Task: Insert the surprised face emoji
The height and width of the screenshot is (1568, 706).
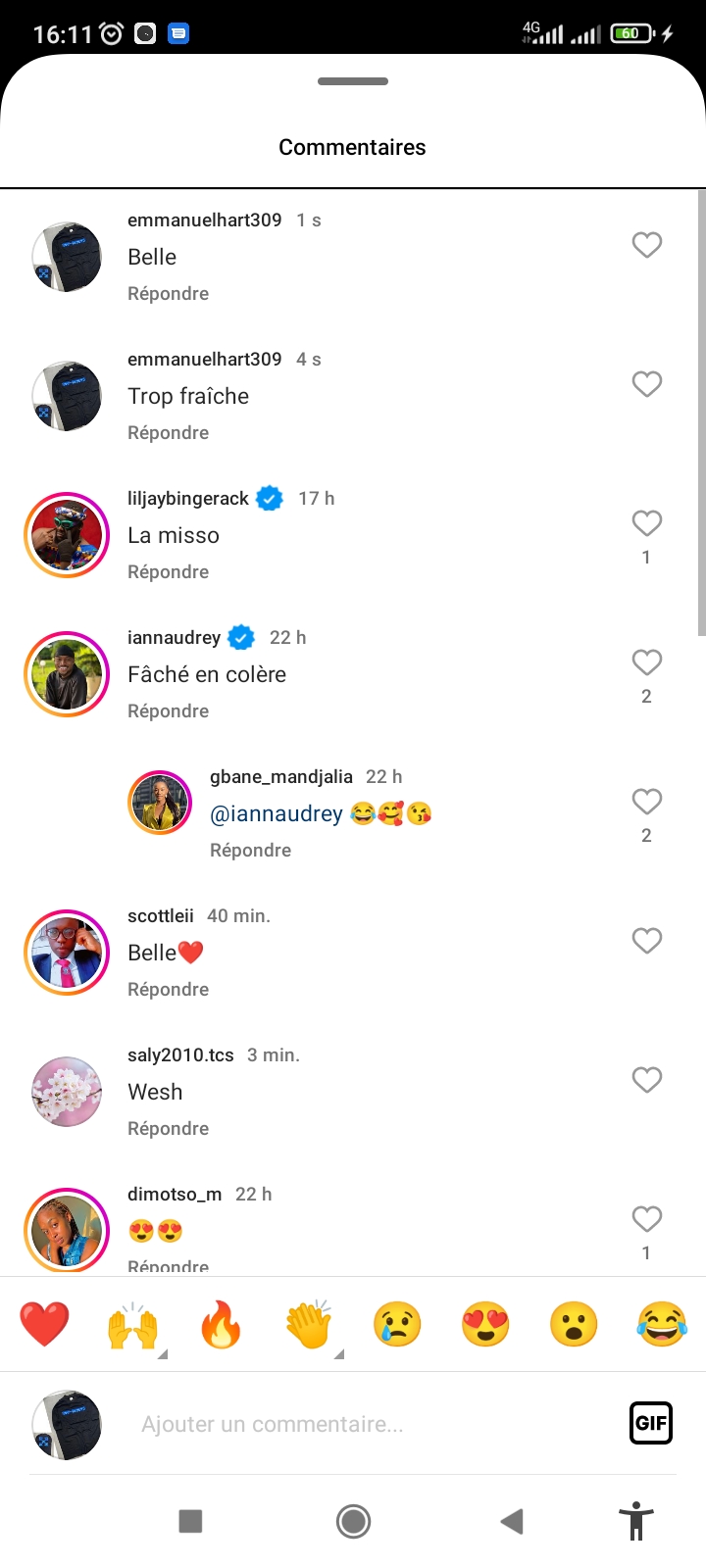Action: pyautogui.click(x=574, y=1324)
